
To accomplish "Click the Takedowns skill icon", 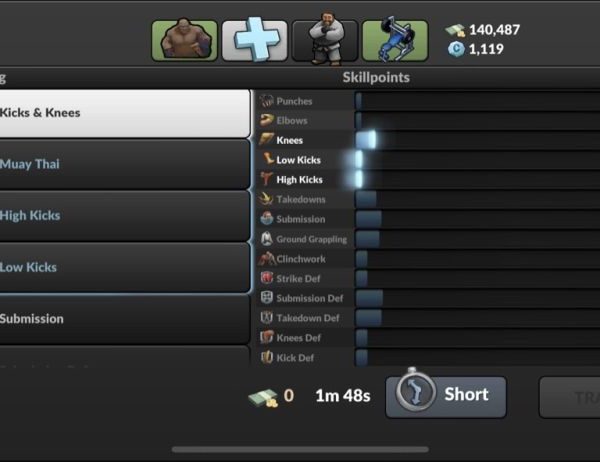I will point(266,199).
